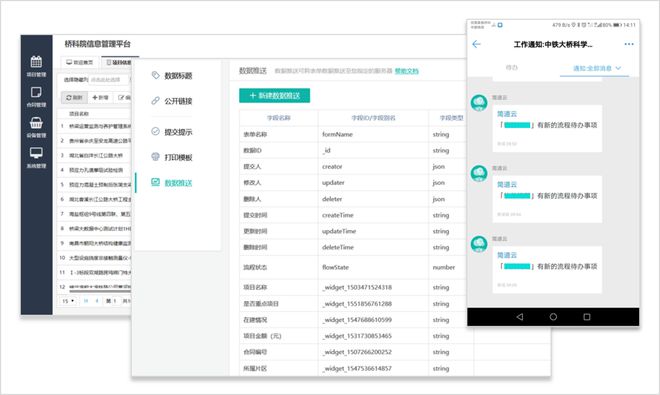The height and width of the screenshot is (395, 660).
Task: Select the 打印模板 printer icon
Action: click(x=155, y=157)
